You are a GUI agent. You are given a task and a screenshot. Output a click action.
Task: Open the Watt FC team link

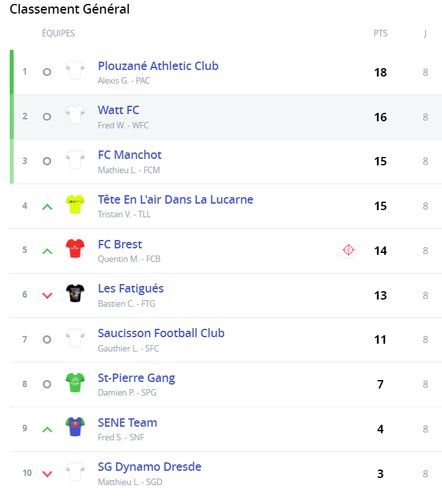118,110
